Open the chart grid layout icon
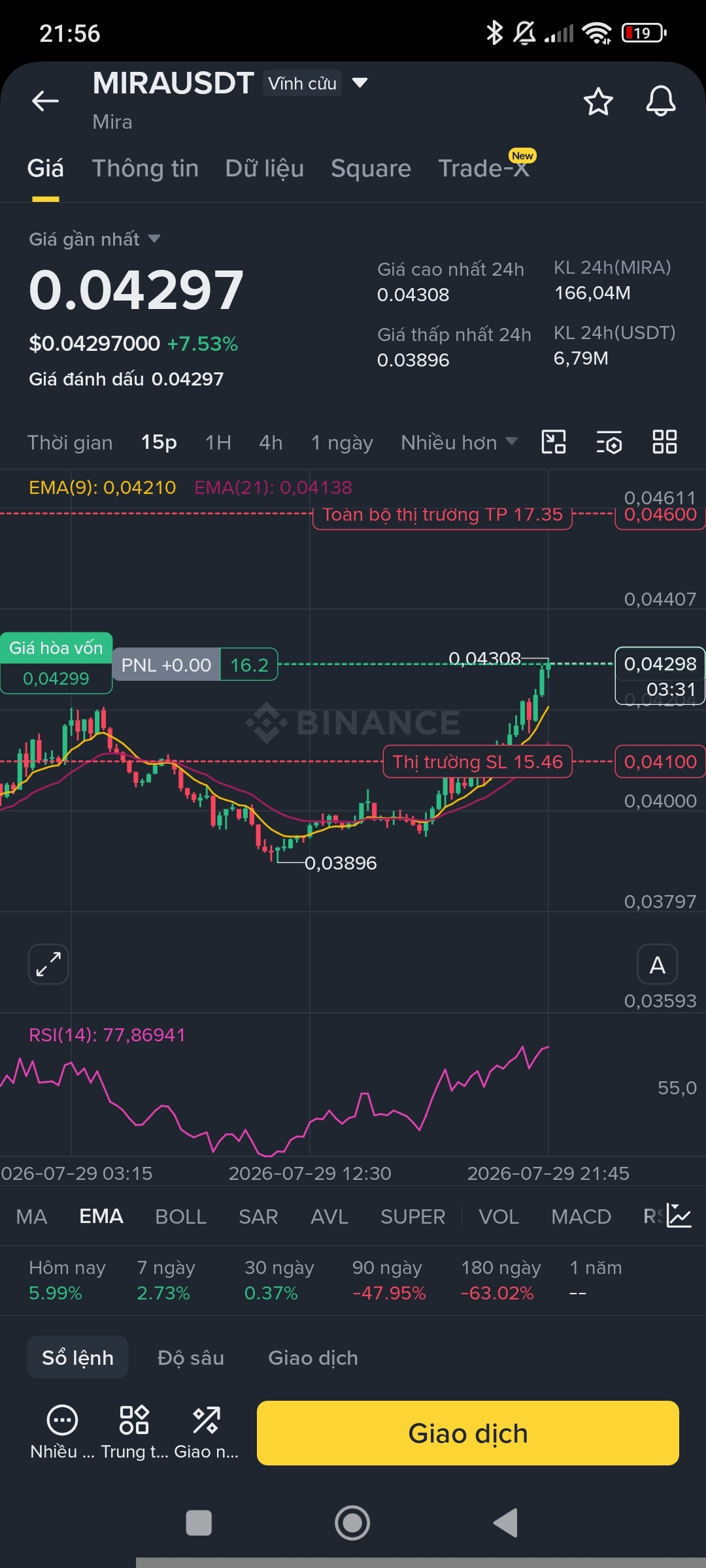The height and width of the screenshot is (1568, 706). pos(665,442)
